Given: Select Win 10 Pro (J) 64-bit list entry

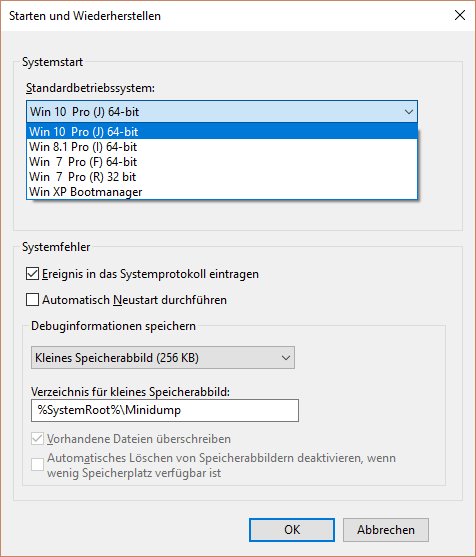Looking at the screenshot, I should pyautogui.click(x=222, y=131).
